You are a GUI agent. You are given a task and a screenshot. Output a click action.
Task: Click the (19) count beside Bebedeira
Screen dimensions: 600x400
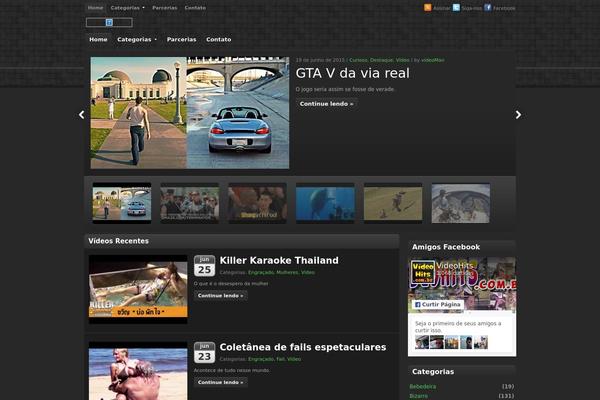pos(508,386)
